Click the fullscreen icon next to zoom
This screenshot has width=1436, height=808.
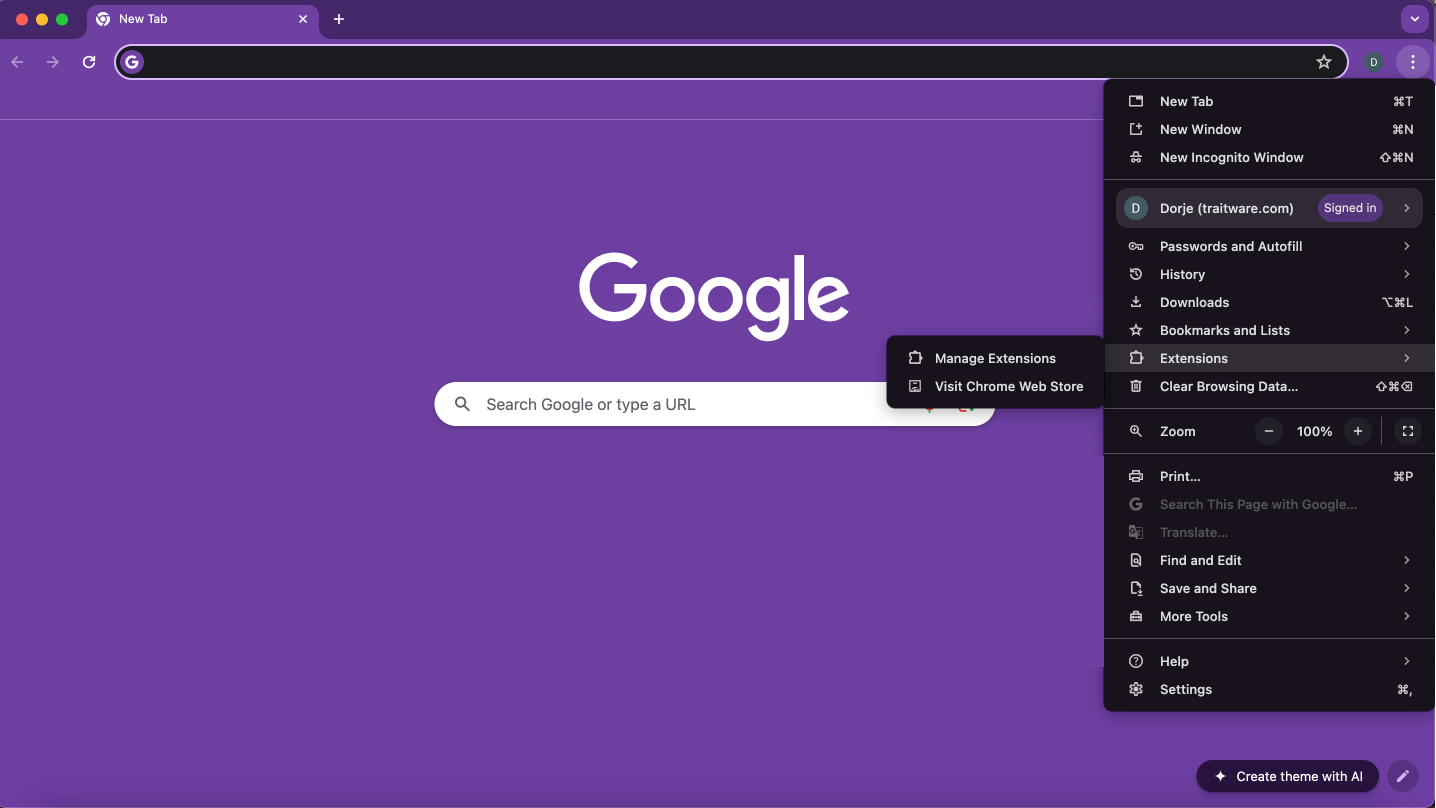pyautogui.click(x=1408, y=431)
